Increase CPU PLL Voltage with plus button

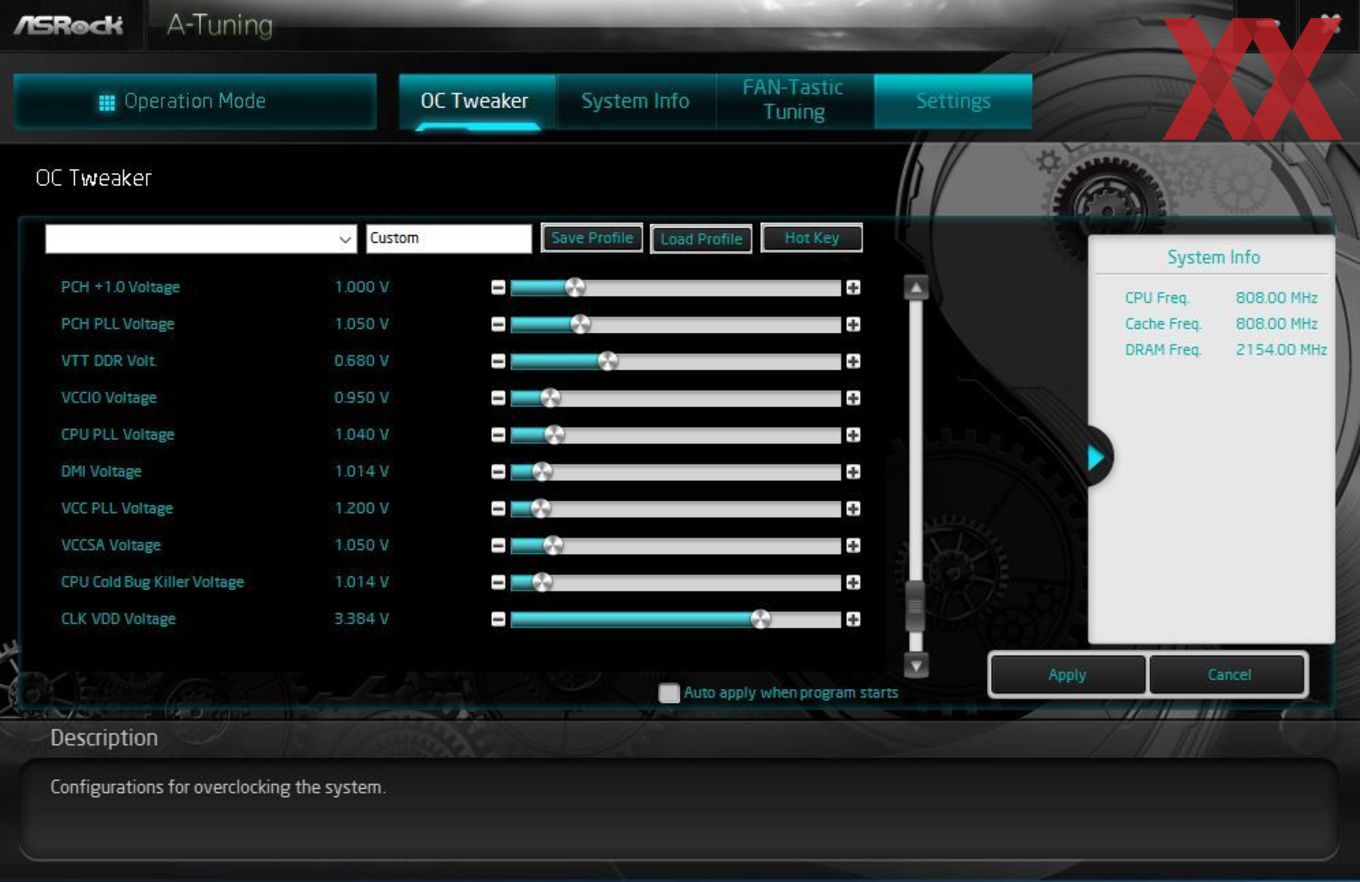853,435
